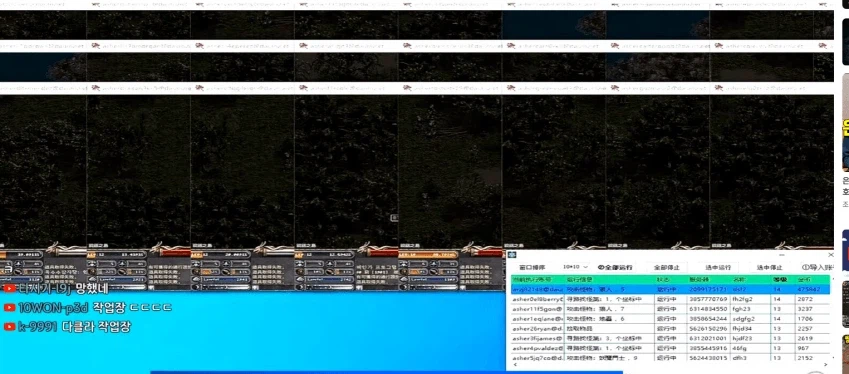Minimize the bot control panel window
The width and height of the screenshot is (849, 374).
781,254
